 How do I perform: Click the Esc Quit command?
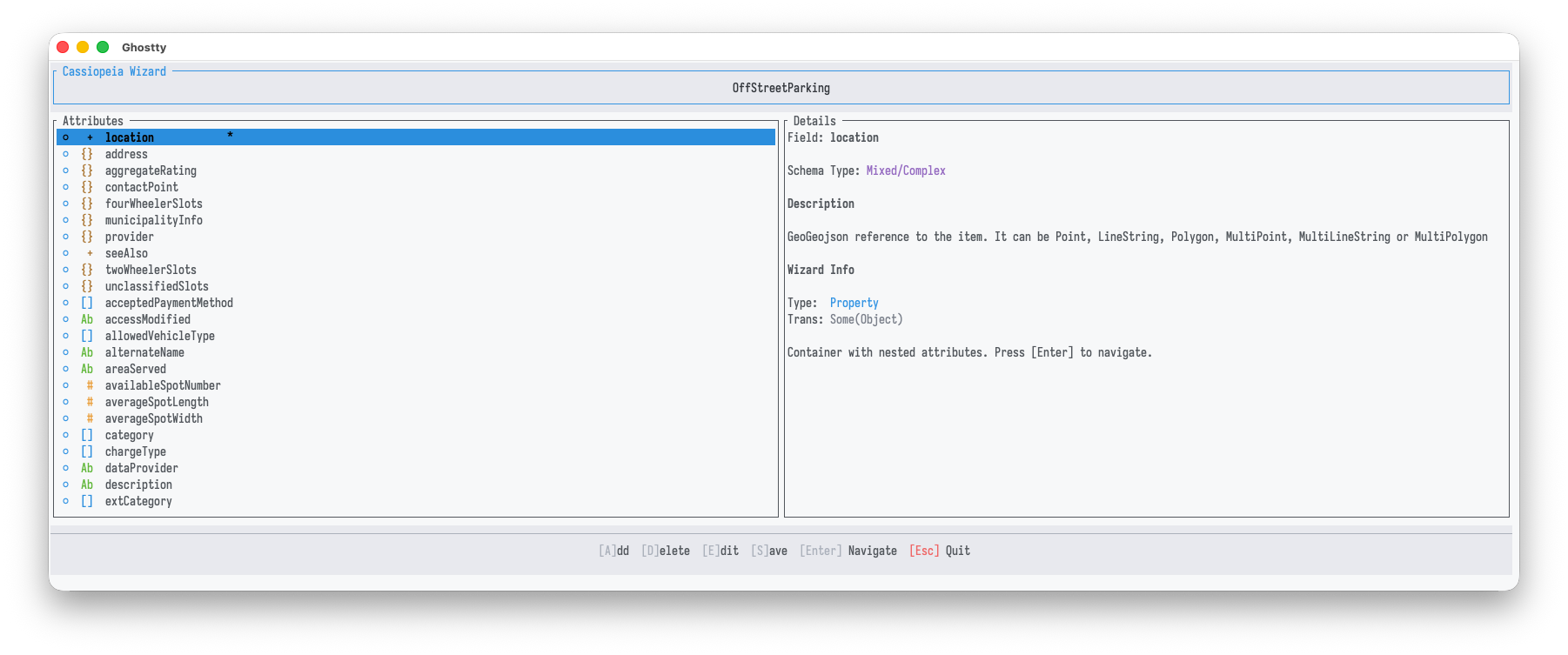point(940,551)
